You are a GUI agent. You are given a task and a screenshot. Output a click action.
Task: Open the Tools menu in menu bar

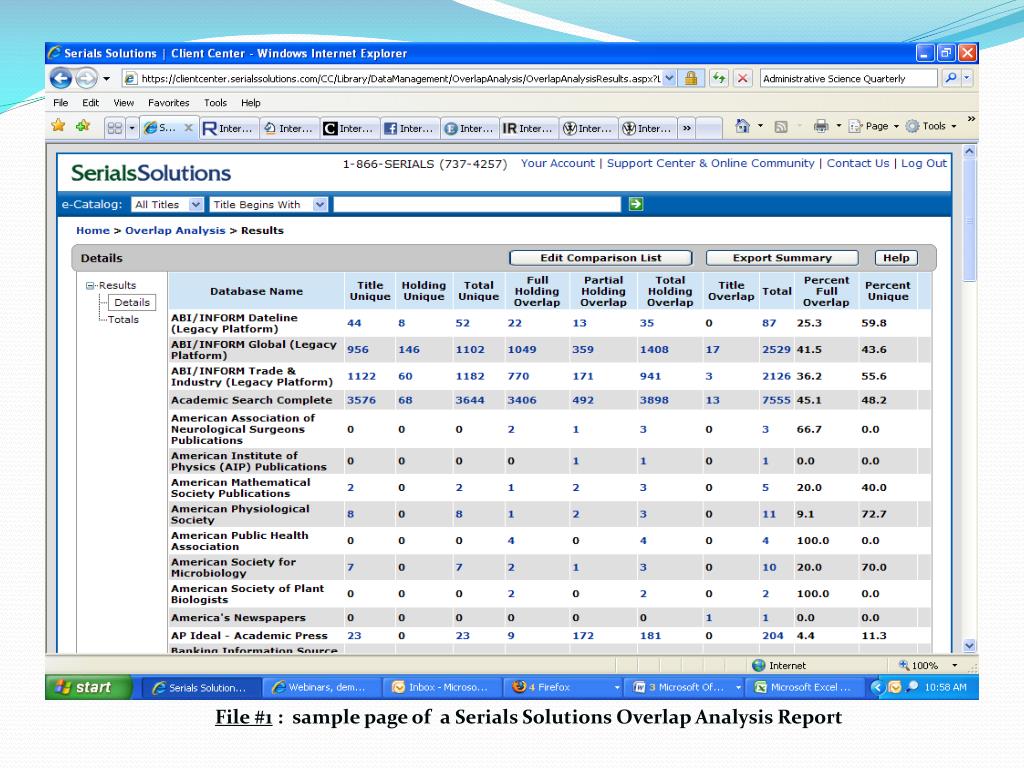click(216, 103)
